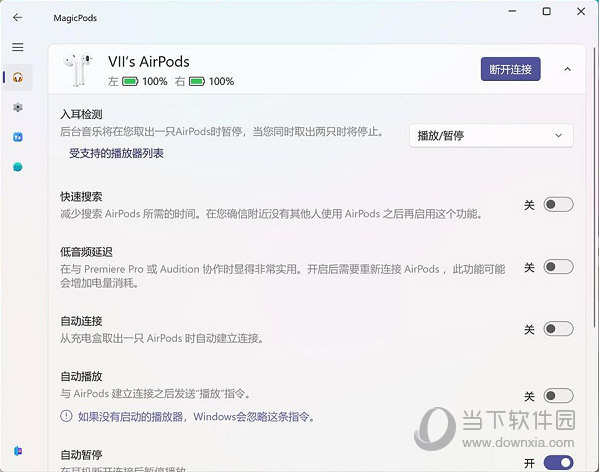Click the info icon beside Windows notice
Screen dimensions: 599x472
coord(66,416)
